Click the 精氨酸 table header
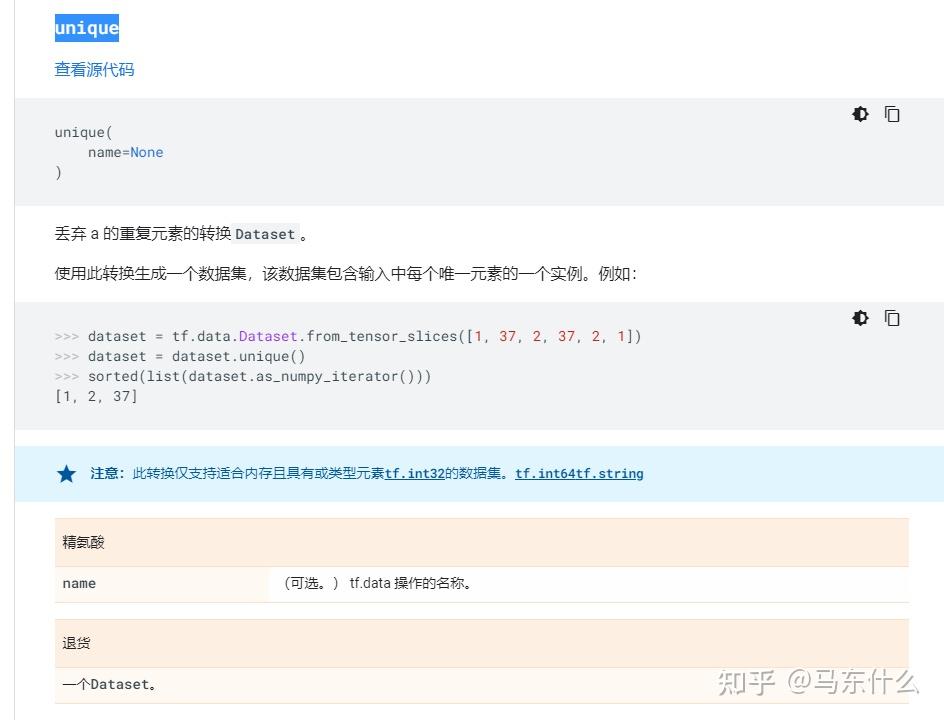Image resolution: width=944 pixels, height=720 pixels. coord(84,542)
